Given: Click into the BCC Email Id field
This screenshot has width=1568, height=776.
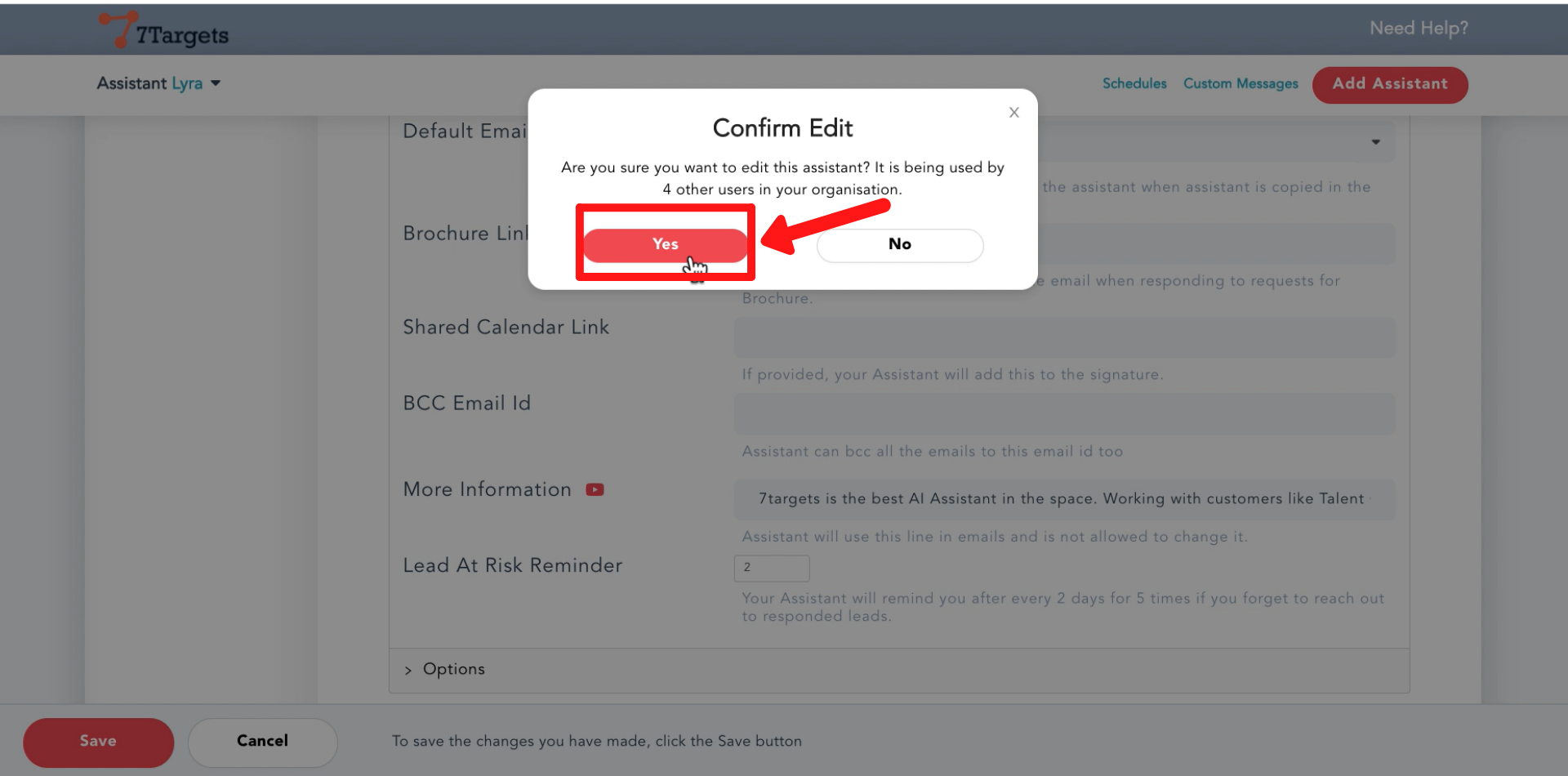Looking at the screenshot, I should 1063,414.
